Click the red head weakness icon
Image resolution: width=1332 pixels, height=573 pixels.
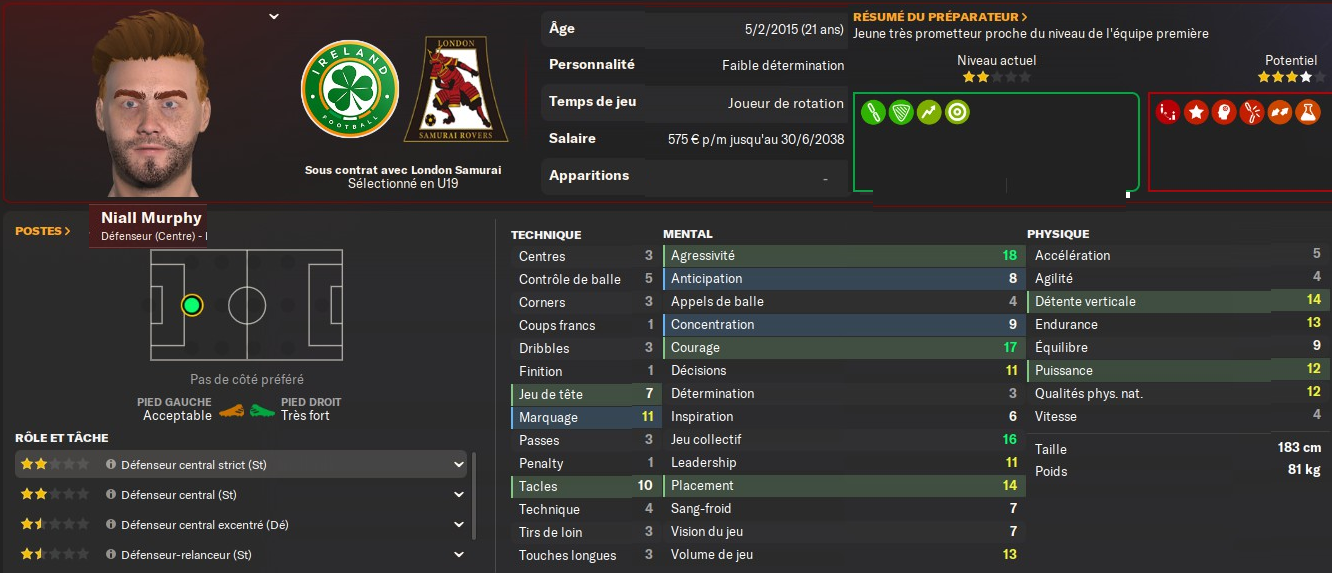click(x=1223, y=112)
